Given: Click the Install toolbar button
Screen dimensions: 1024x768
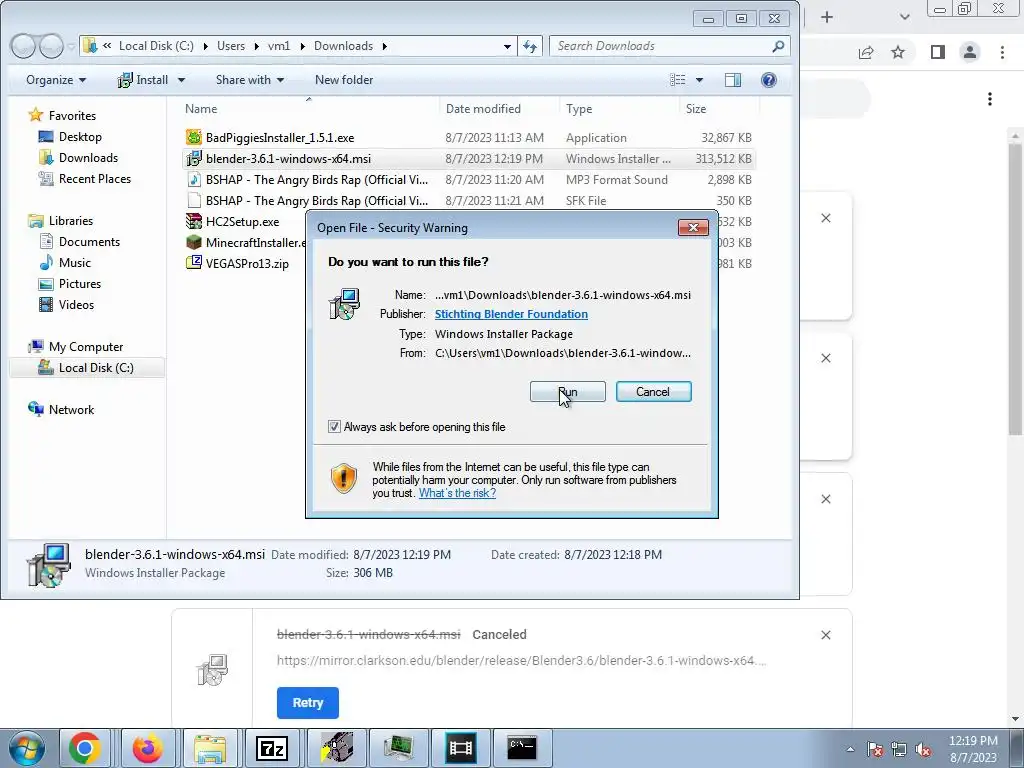Looking at the screenshot, I should point(144,80).
